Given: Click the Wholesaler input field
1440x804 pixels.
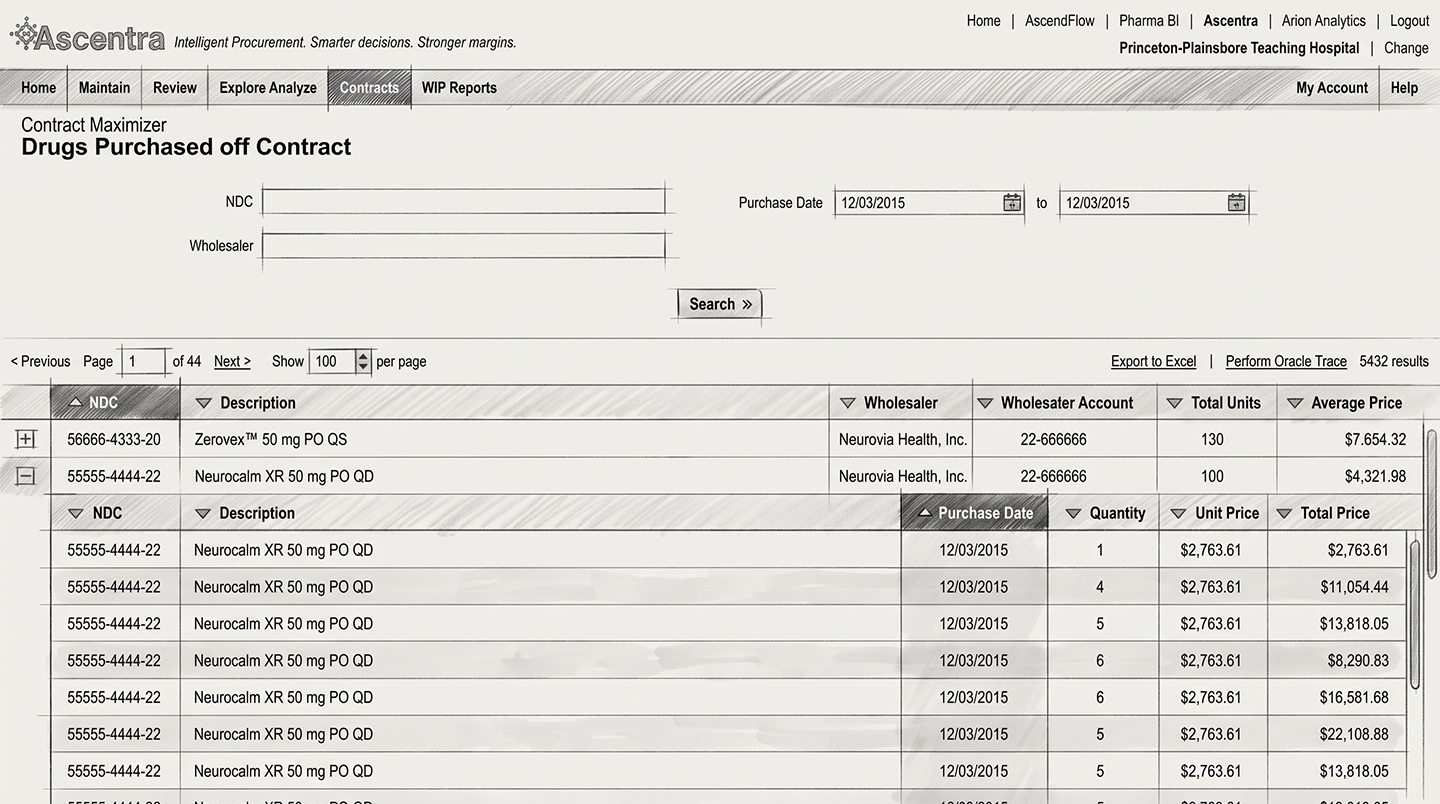Looking at the screenshot, I should 464,245.
